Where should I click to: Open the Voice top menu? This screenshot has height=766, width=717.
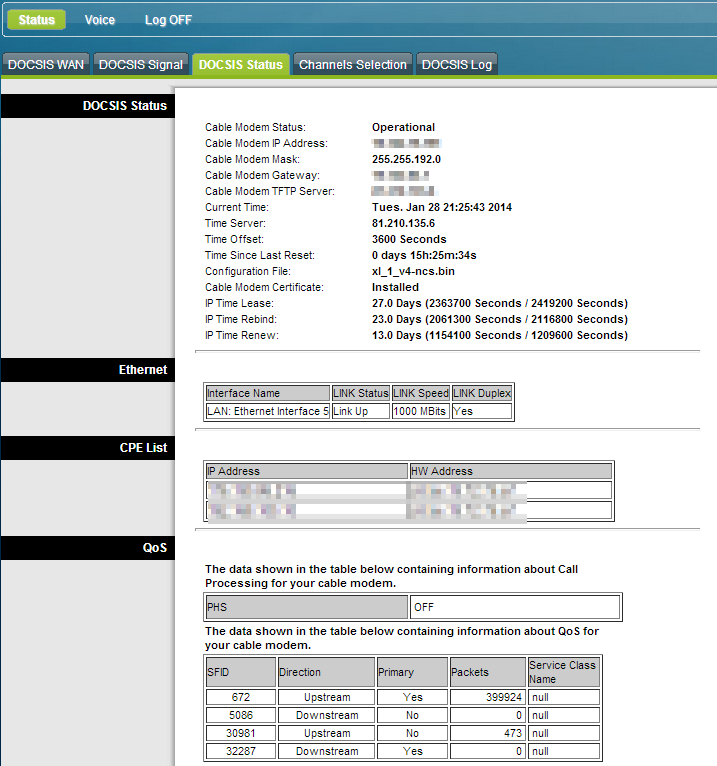tap(100, 20)
